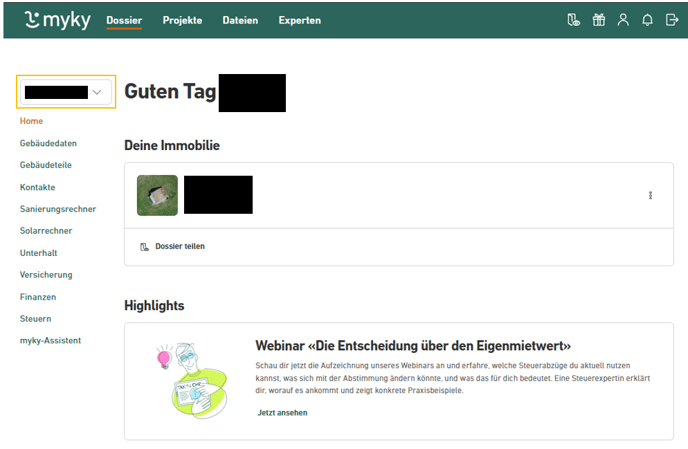Viewport: 688px width, 449px height.
Task: Open the Dateien tab
Action: pyautogui.click(x=240, y=20)
